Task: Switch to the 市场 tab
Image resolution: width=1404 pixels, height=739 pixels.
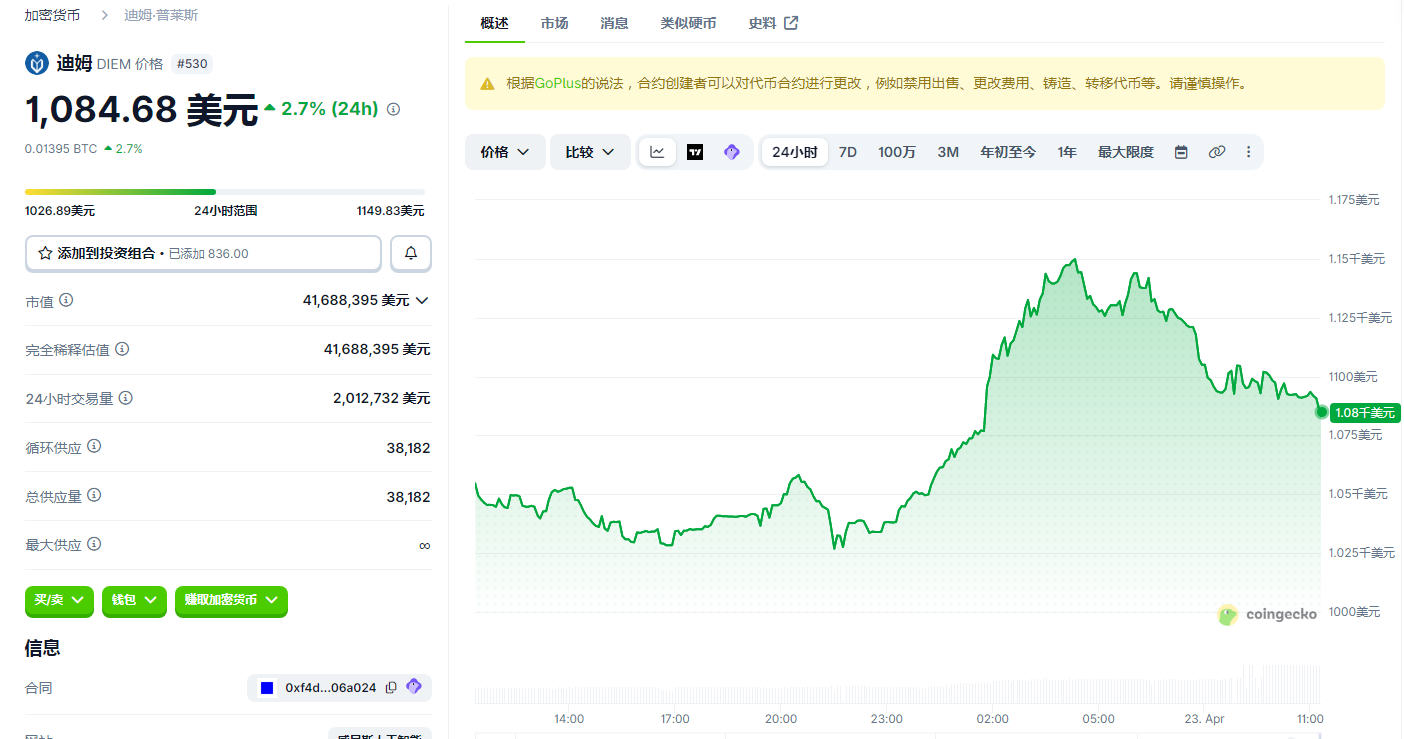Action: click(x=554, y=23)
